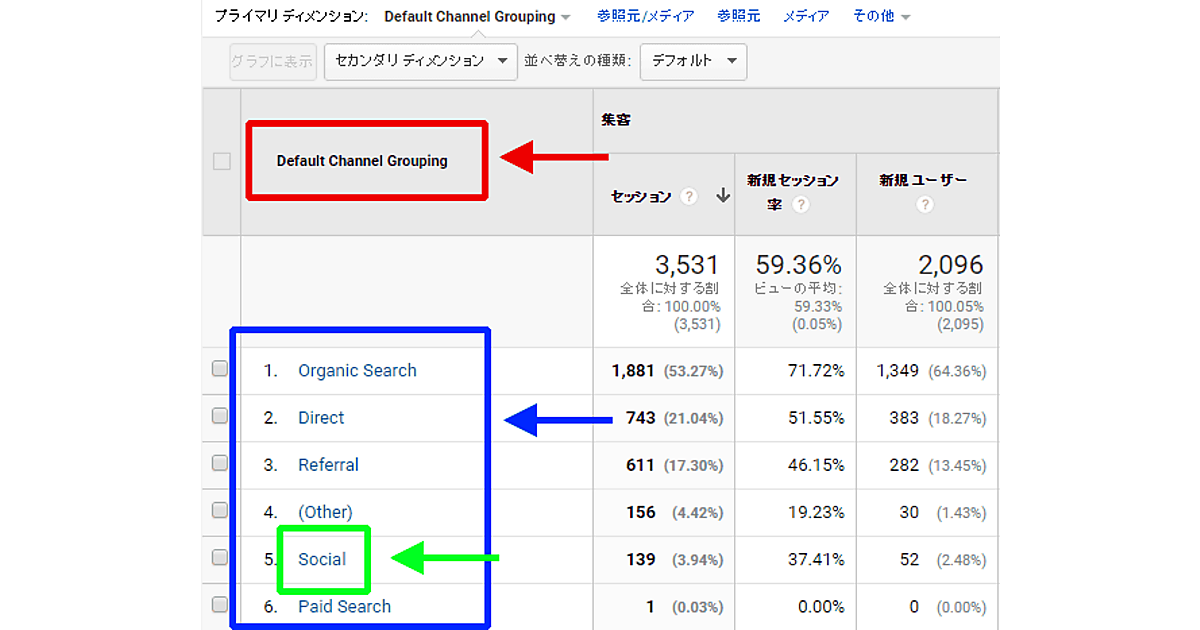This screenshot has width=1200, height=630.
Task: Open Default Channel Grouping primary dimension dropdown
Action: point(477,17)
